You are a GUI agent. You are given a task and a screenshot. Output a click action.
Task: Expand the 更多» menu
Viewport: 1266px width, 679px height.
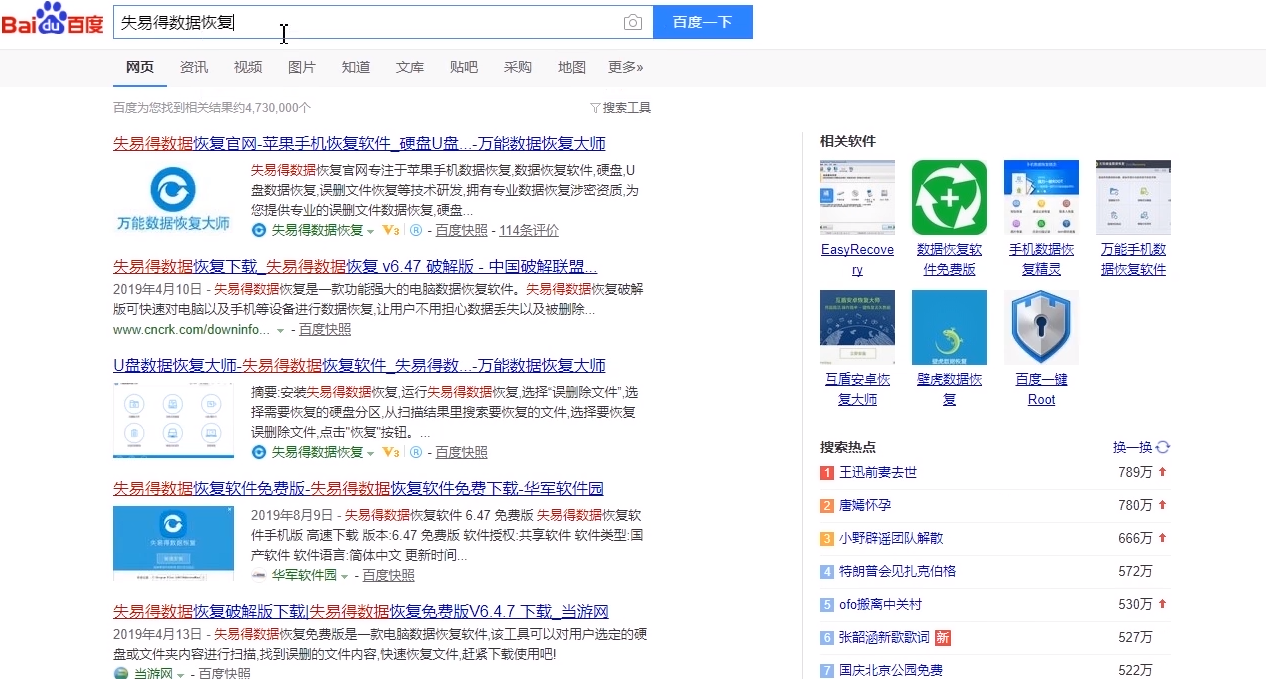[x=626, y=67]
